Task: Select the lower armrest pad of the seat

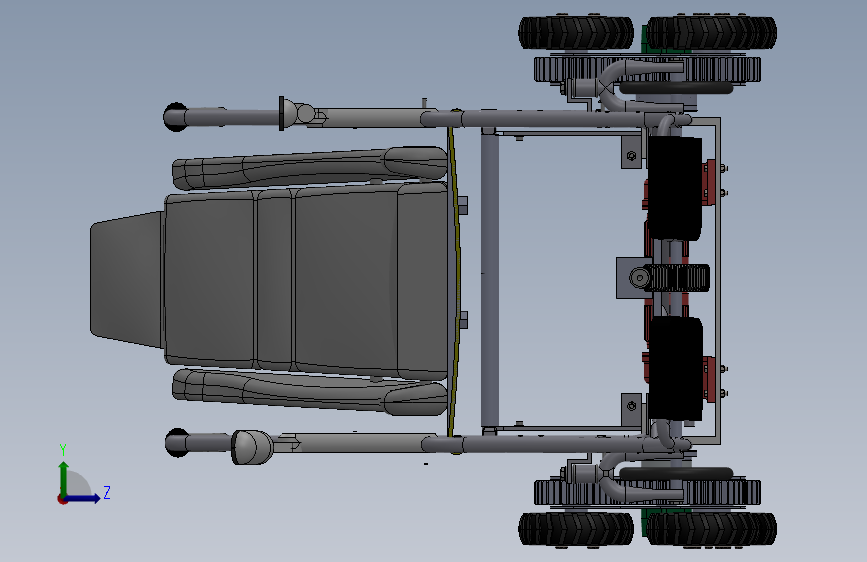Action: coord(310,392)
